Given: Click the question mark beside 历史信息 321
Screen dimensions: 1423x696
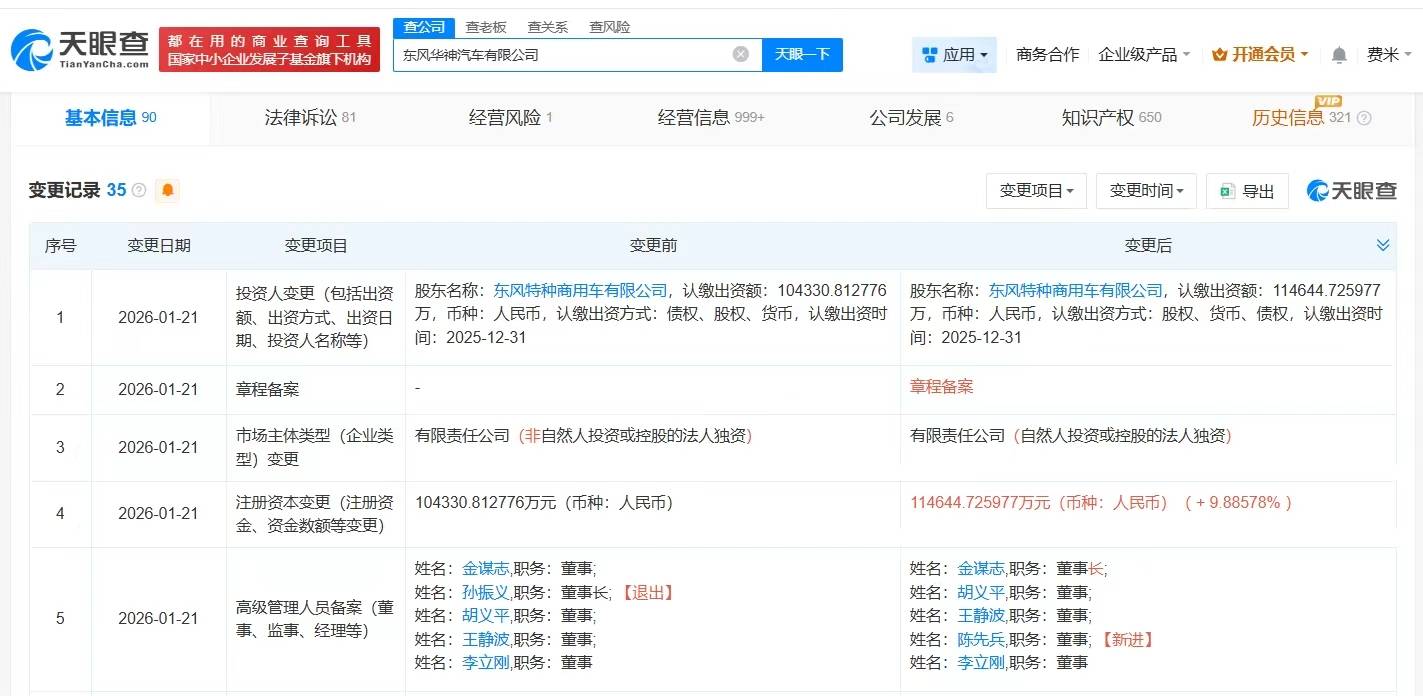Looking at the screenshot, I should pyautogui.click(x=1365, y=118).
